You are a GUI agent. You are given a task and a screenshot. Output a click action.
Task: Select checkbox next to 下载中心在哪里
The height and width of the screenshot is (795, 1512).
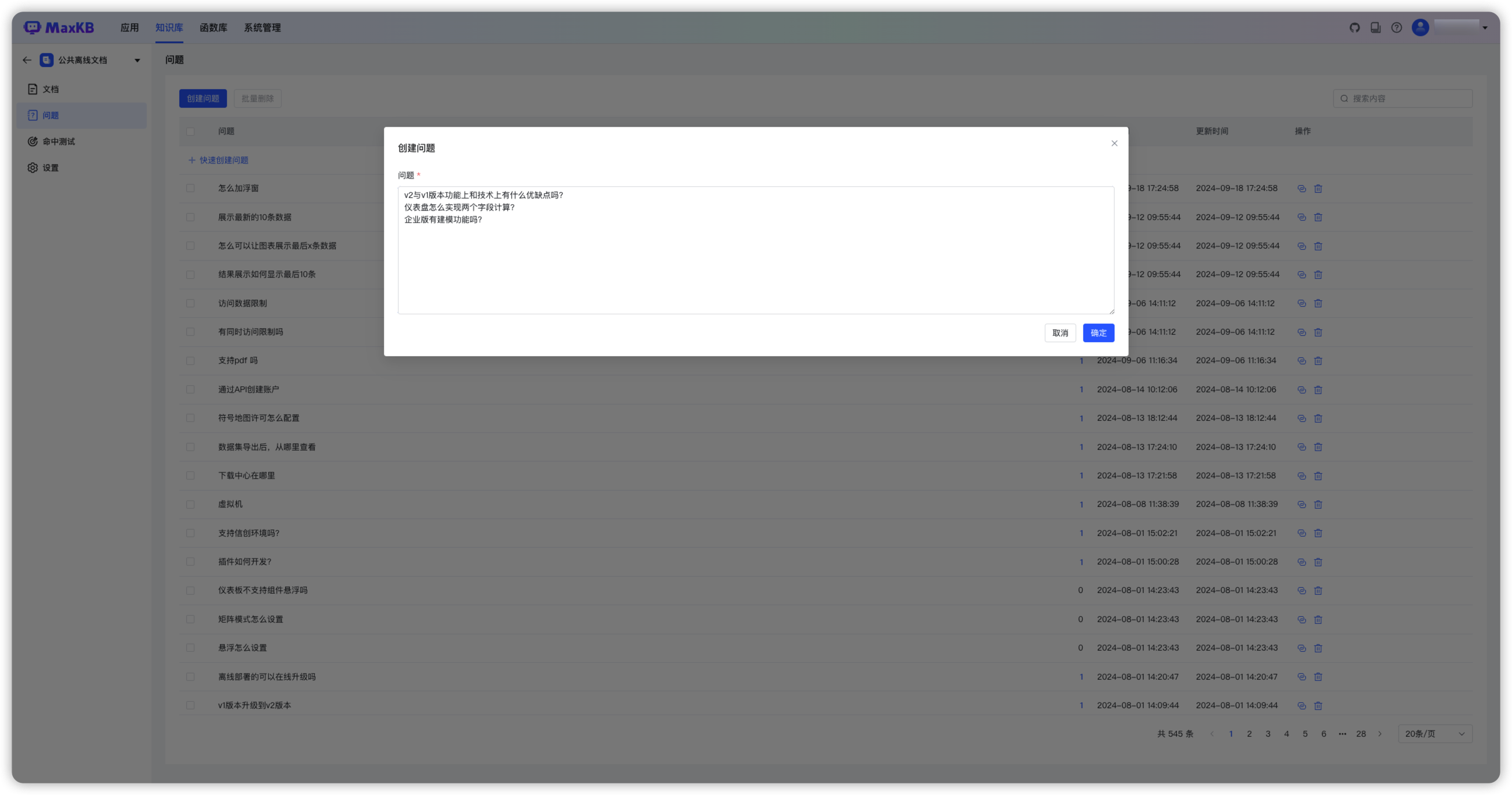tap(190, 475)
